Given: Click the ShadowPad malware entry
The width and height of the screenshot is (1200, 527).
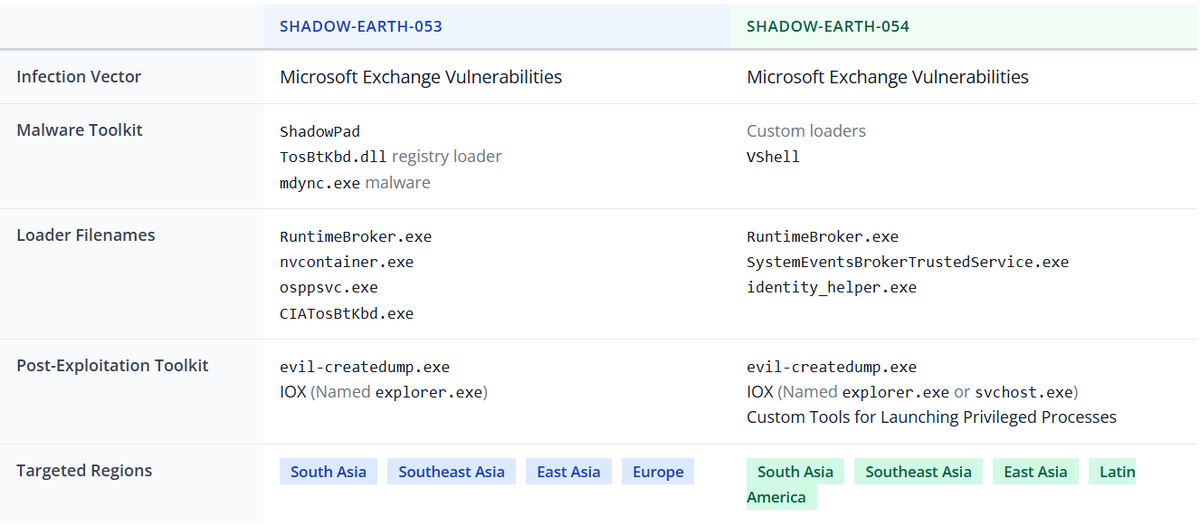Looking at the screenshot, I should coord(320,131).
